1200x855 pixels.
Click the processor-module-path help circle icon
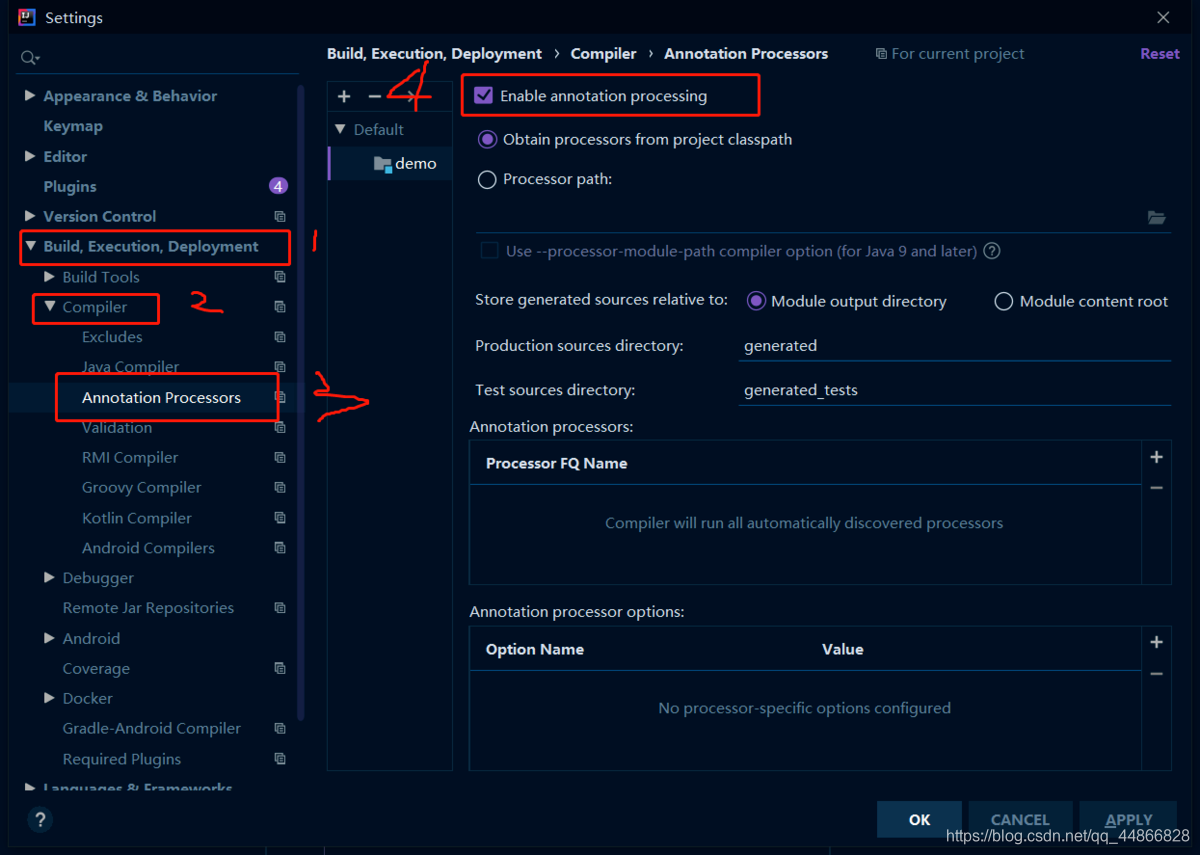991,251
